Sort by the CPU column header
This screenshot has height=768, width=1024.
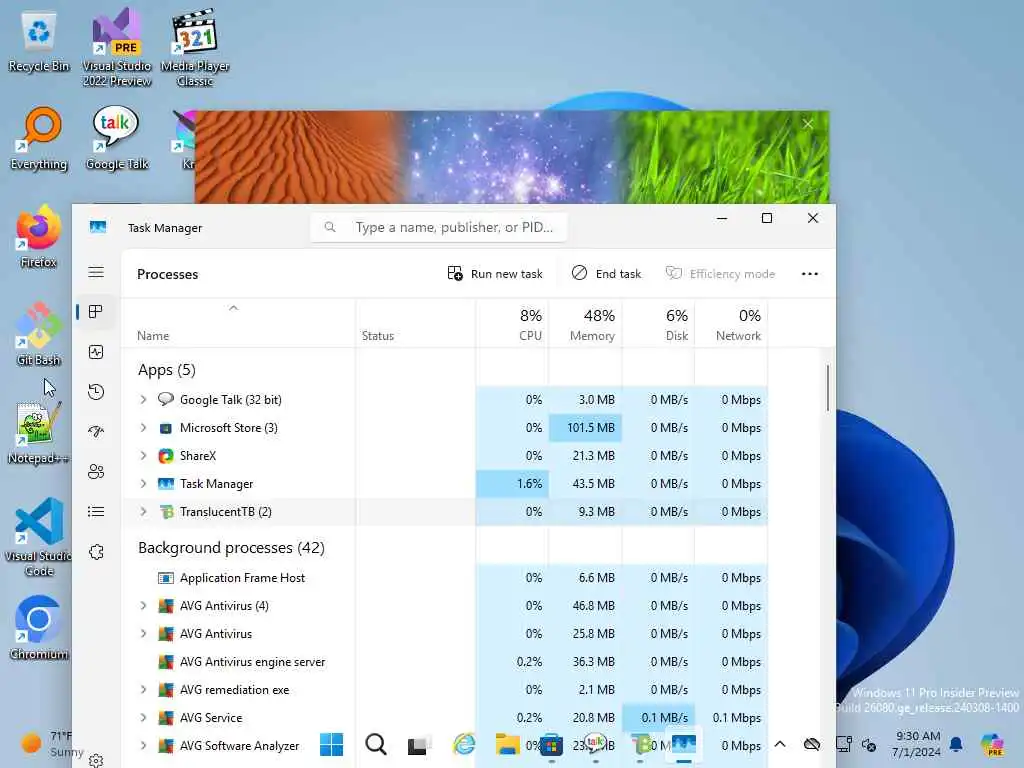(x=512, y=323)
